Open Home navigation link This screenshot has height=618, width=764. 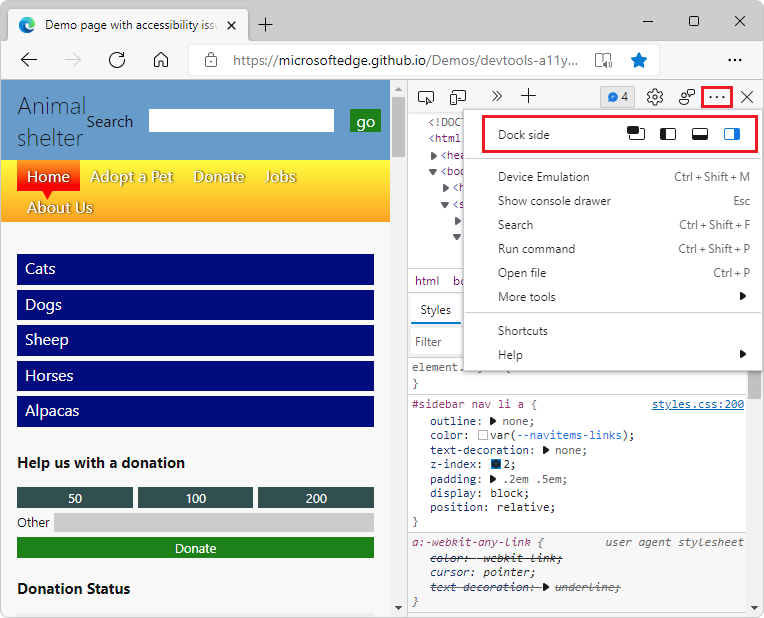click(48, 176)
